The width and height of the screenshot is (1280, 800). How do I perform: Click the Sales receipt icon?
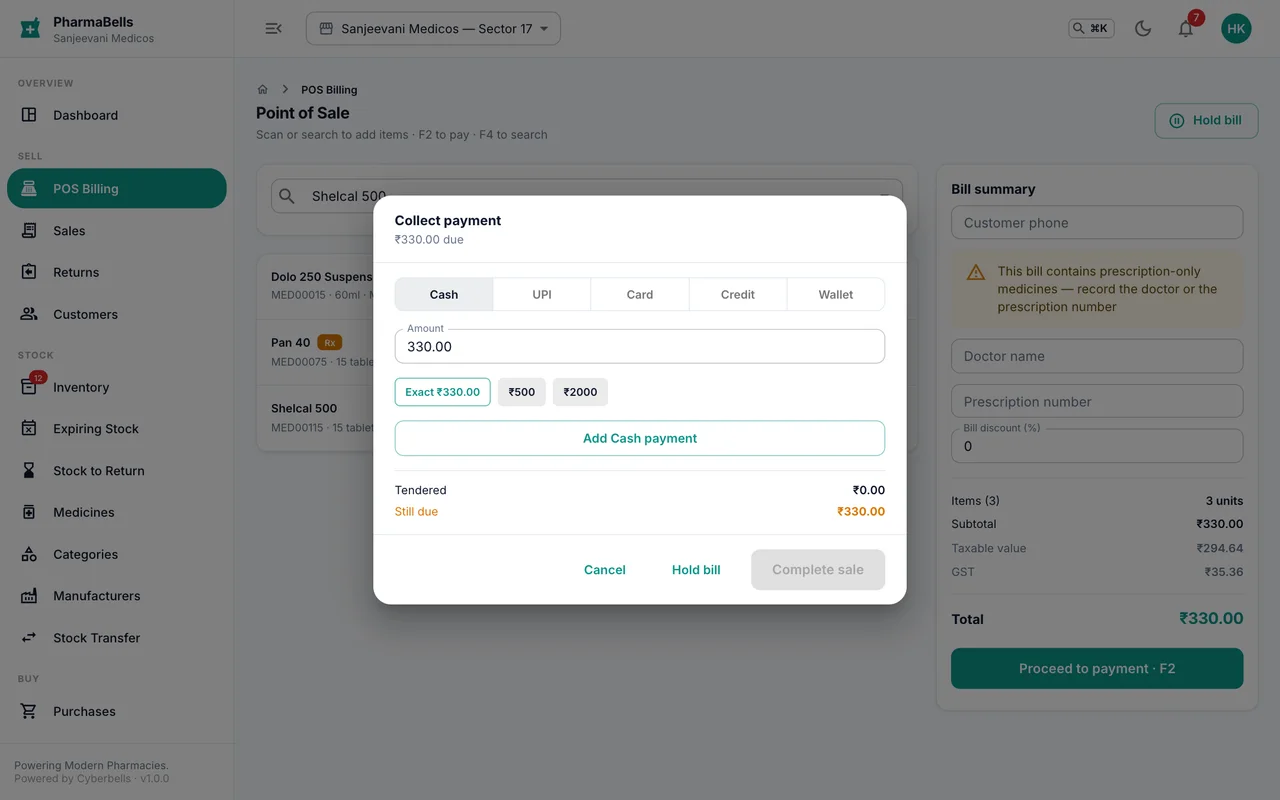coord(29,231)
